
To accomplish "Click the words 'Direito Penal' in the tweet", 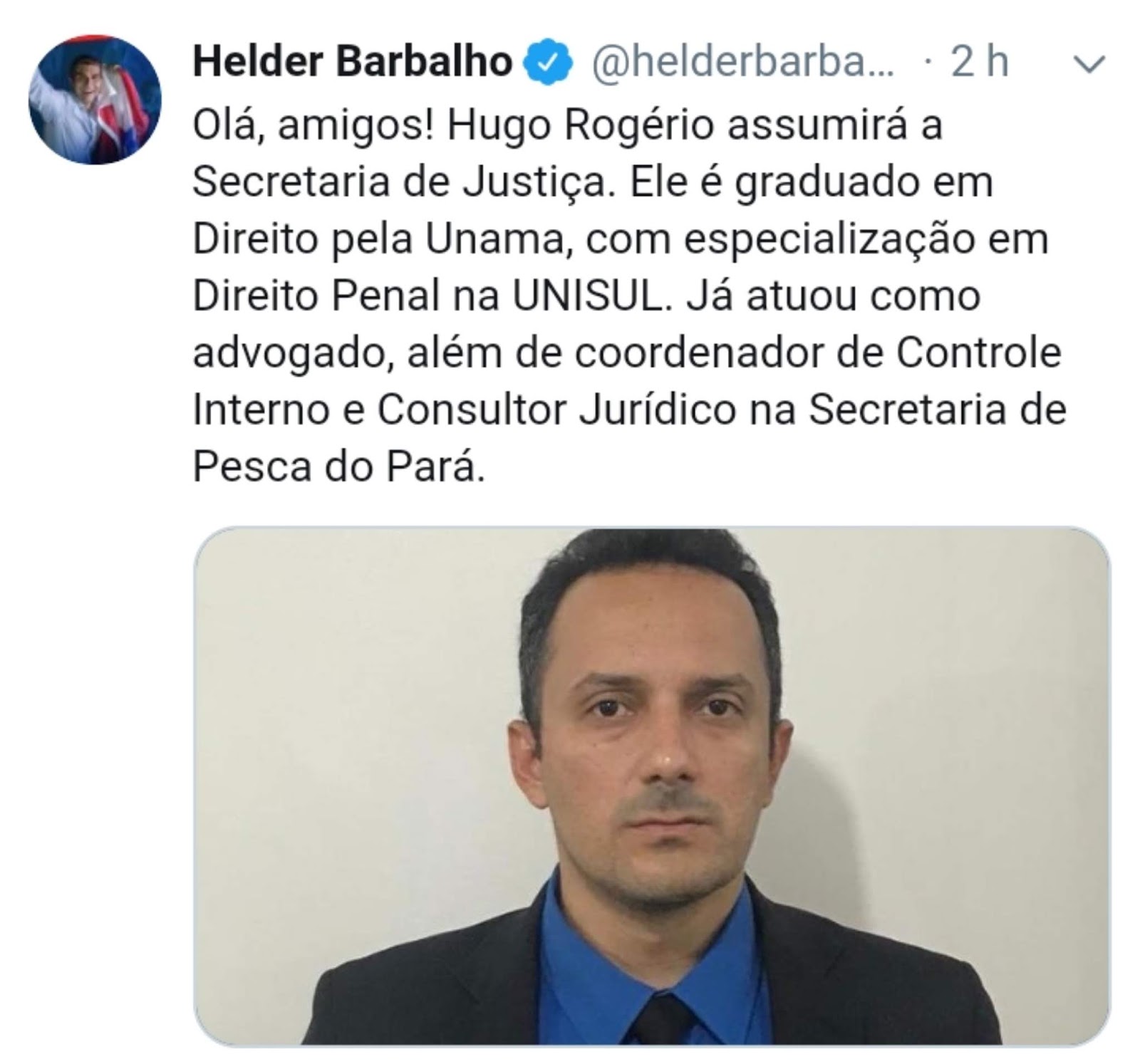I will coord(316,296).
